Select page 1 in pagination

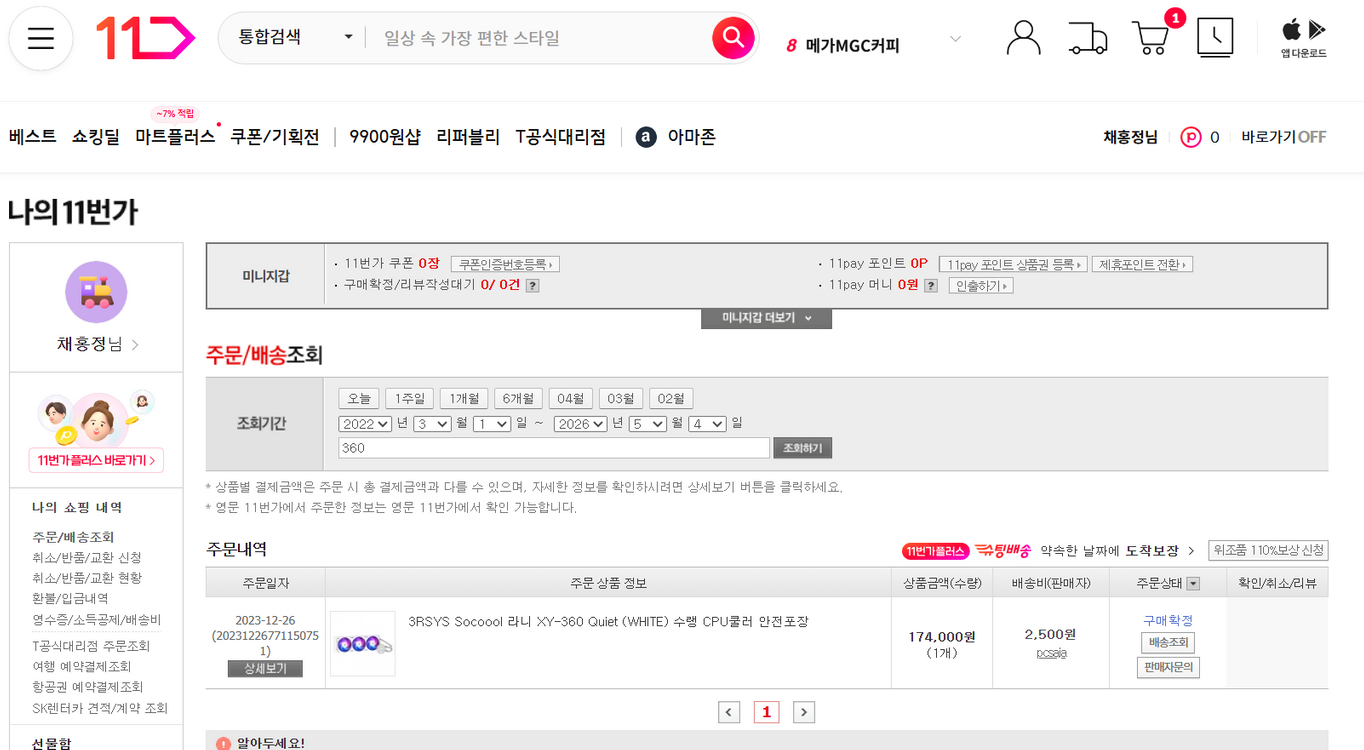coord(766,712)
